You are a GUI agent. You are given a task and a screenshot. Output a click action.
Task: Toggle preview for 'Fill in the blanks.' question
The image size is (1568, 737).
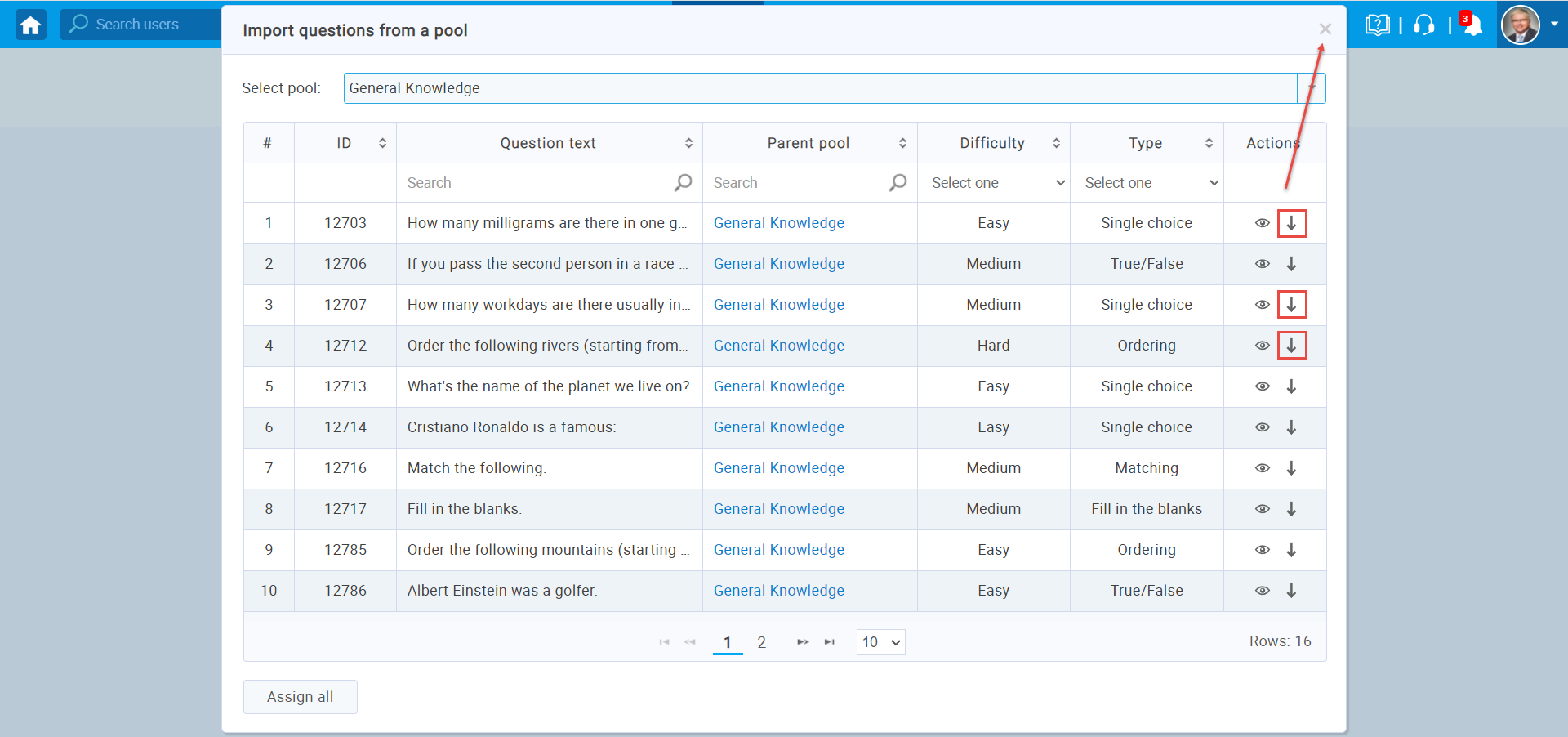point(1263,509)
